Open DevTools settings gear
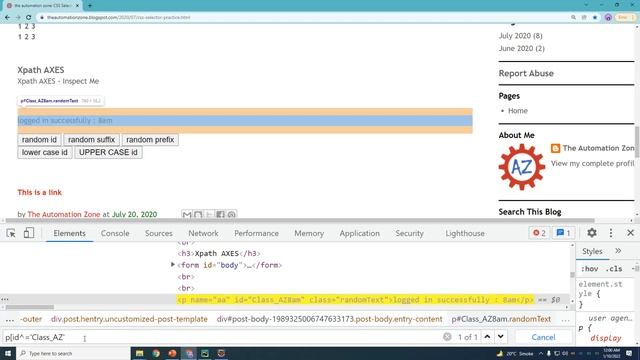The width and height of the screenshot is (640, 360). point(592,233)
